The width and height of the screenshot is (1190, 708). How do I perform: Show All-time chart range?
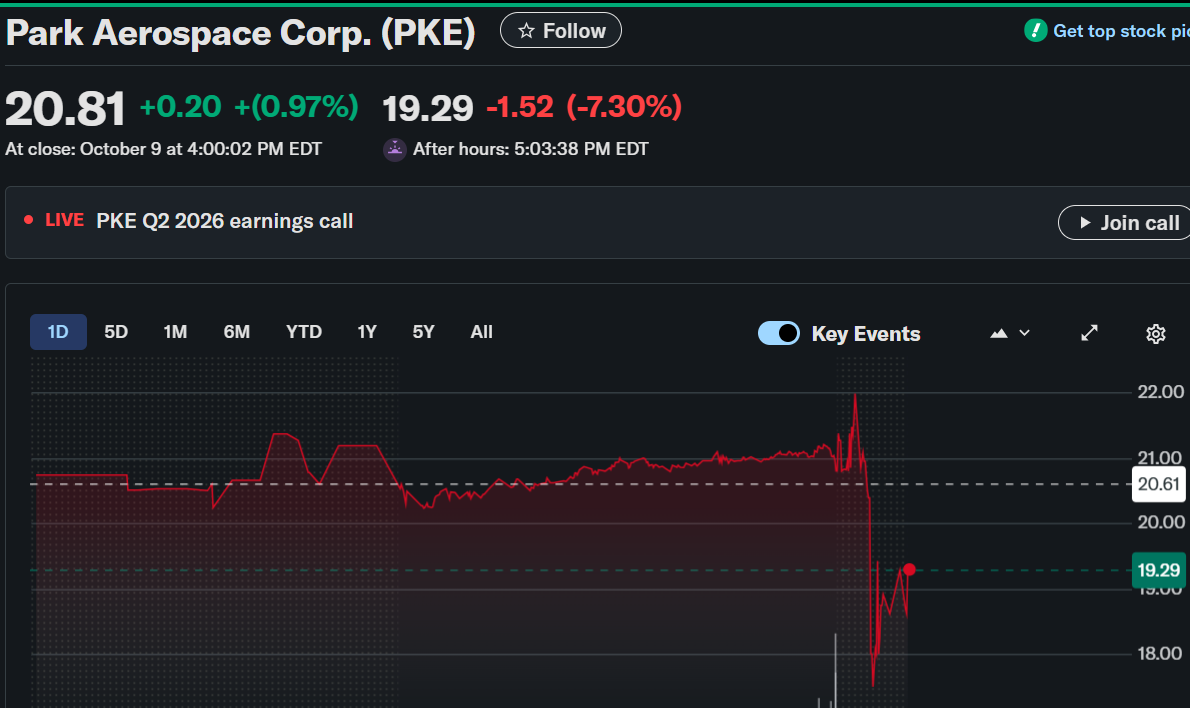click(x=482, y=332)
